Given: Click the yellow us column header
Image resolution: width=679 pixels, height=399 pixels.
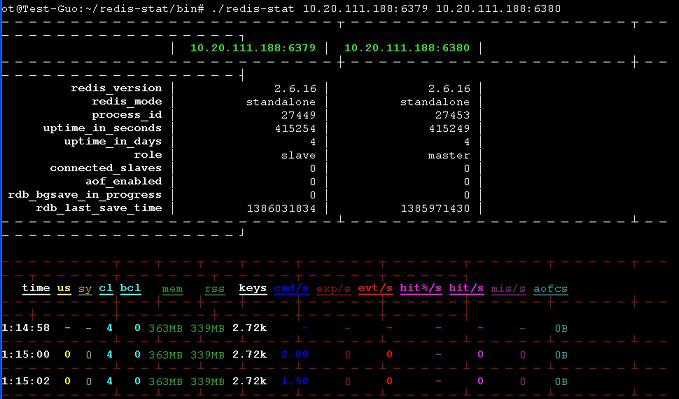Looking at the screenshot, I should (64, 289).
